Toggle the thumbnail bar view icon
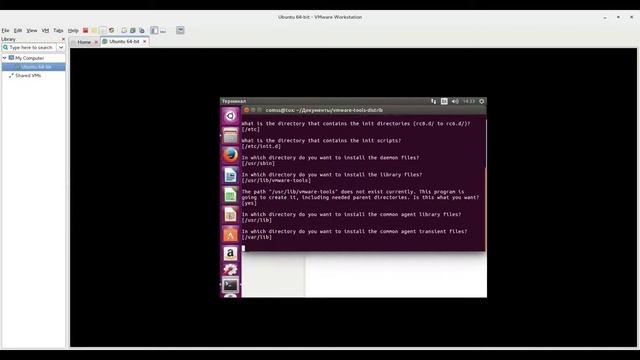The image size is (640, 360). [163, 31]
